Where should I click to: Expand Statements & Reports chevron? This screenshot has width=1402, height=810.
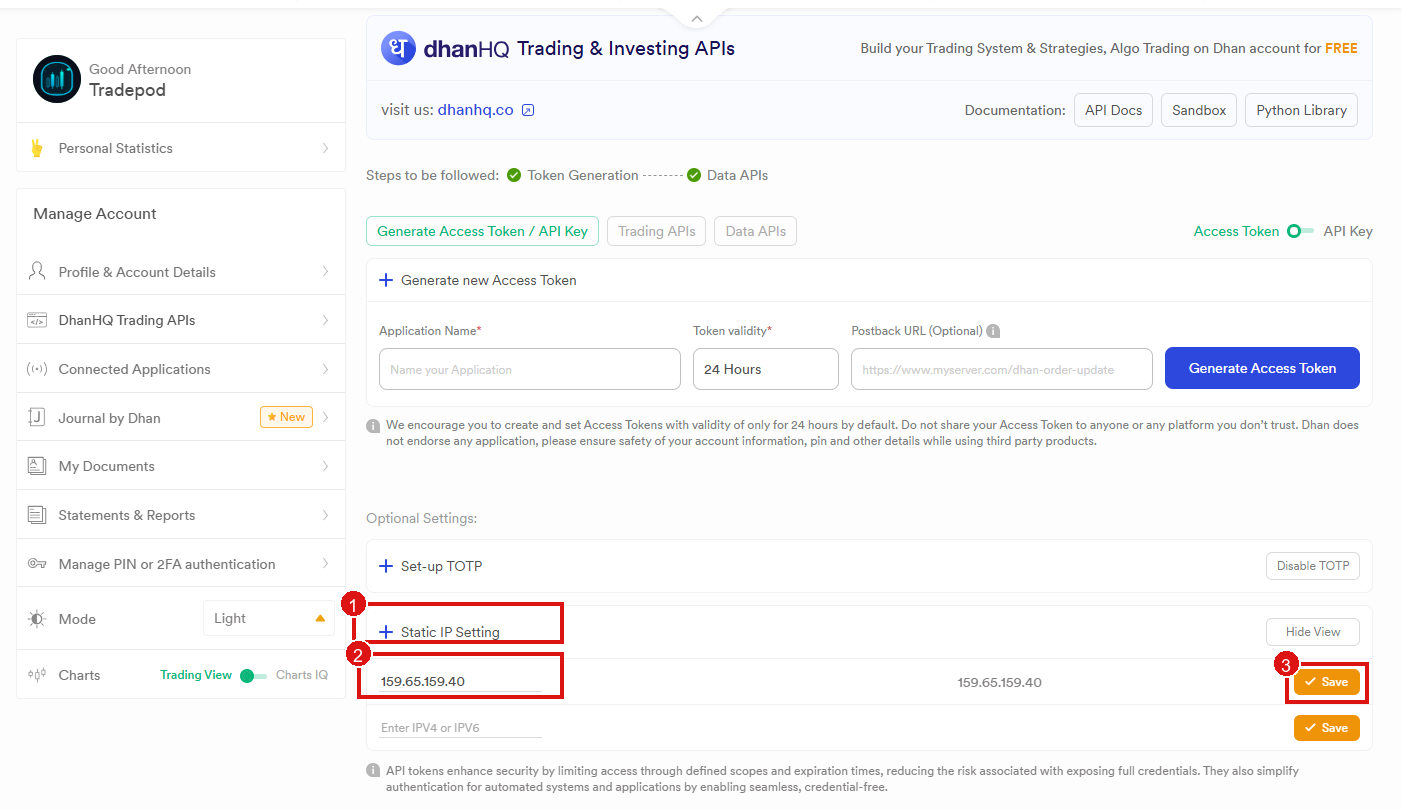click(x=325, y=515)
